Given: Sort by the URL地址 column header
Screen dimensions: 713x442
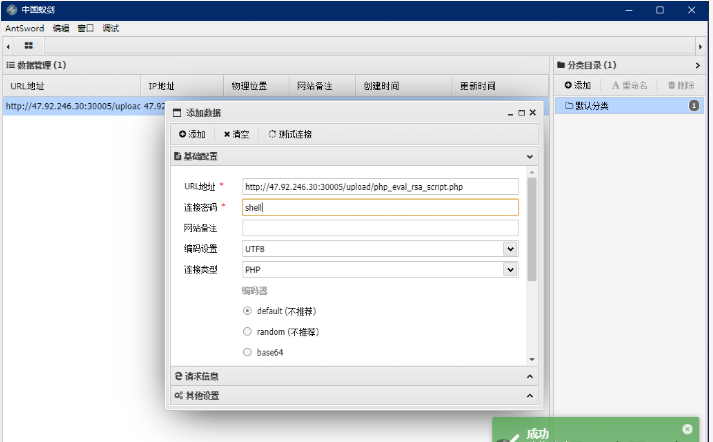Looking at the screenshot, I should point(72,86).
